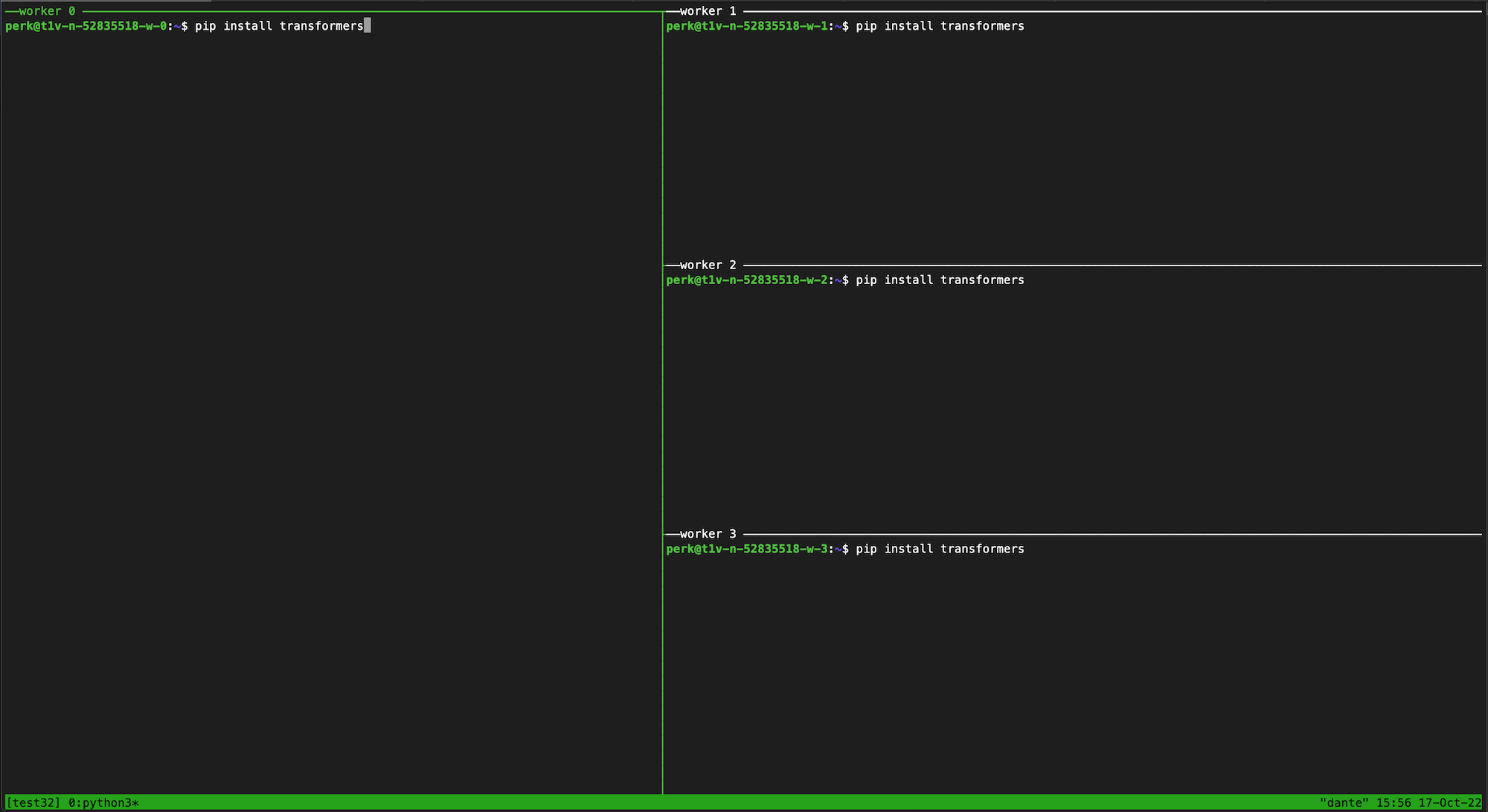Click the w-0 shell prompt hostname
The width and height of the screenshot is (1488, 812).
pyautogui.click(x=86, y=26)
